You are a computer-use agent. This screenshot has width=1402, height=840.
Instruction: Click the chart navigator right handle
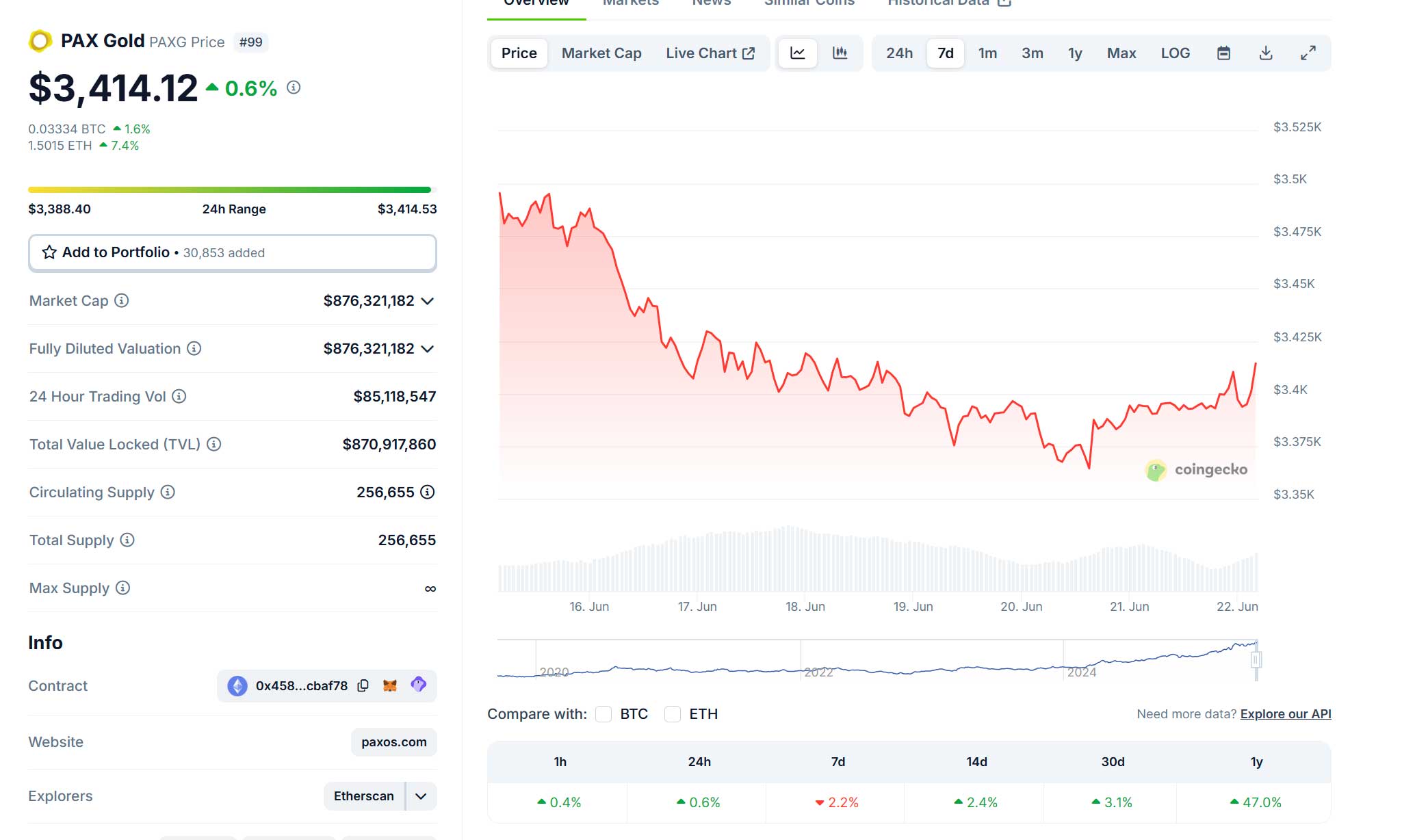tap(1256, 659)
